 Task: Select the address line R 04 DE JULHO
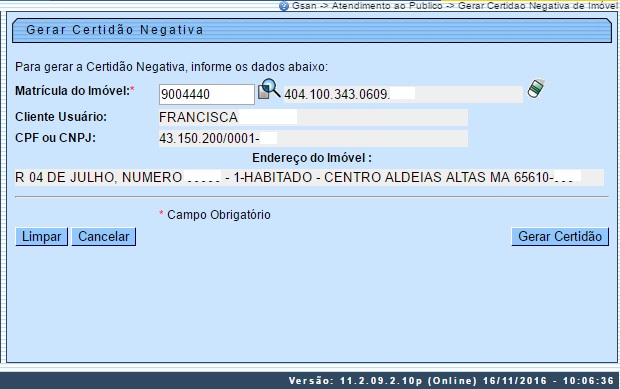pyautogui.click(x=309, y=178)
